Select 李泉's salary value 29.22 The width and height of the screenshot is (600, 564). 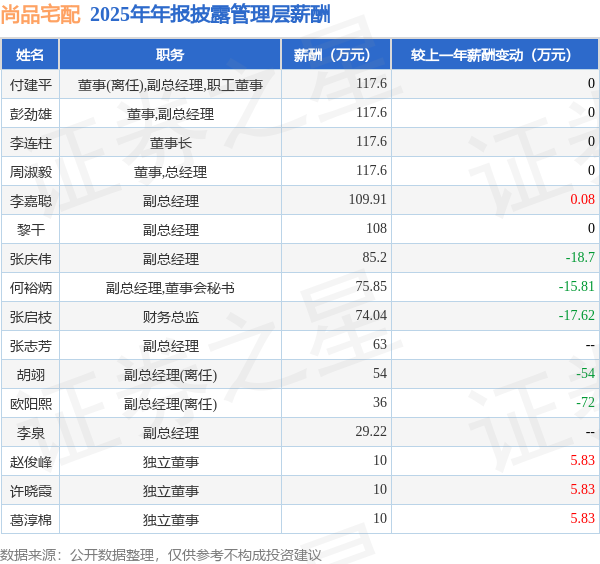tap(371, 432)
